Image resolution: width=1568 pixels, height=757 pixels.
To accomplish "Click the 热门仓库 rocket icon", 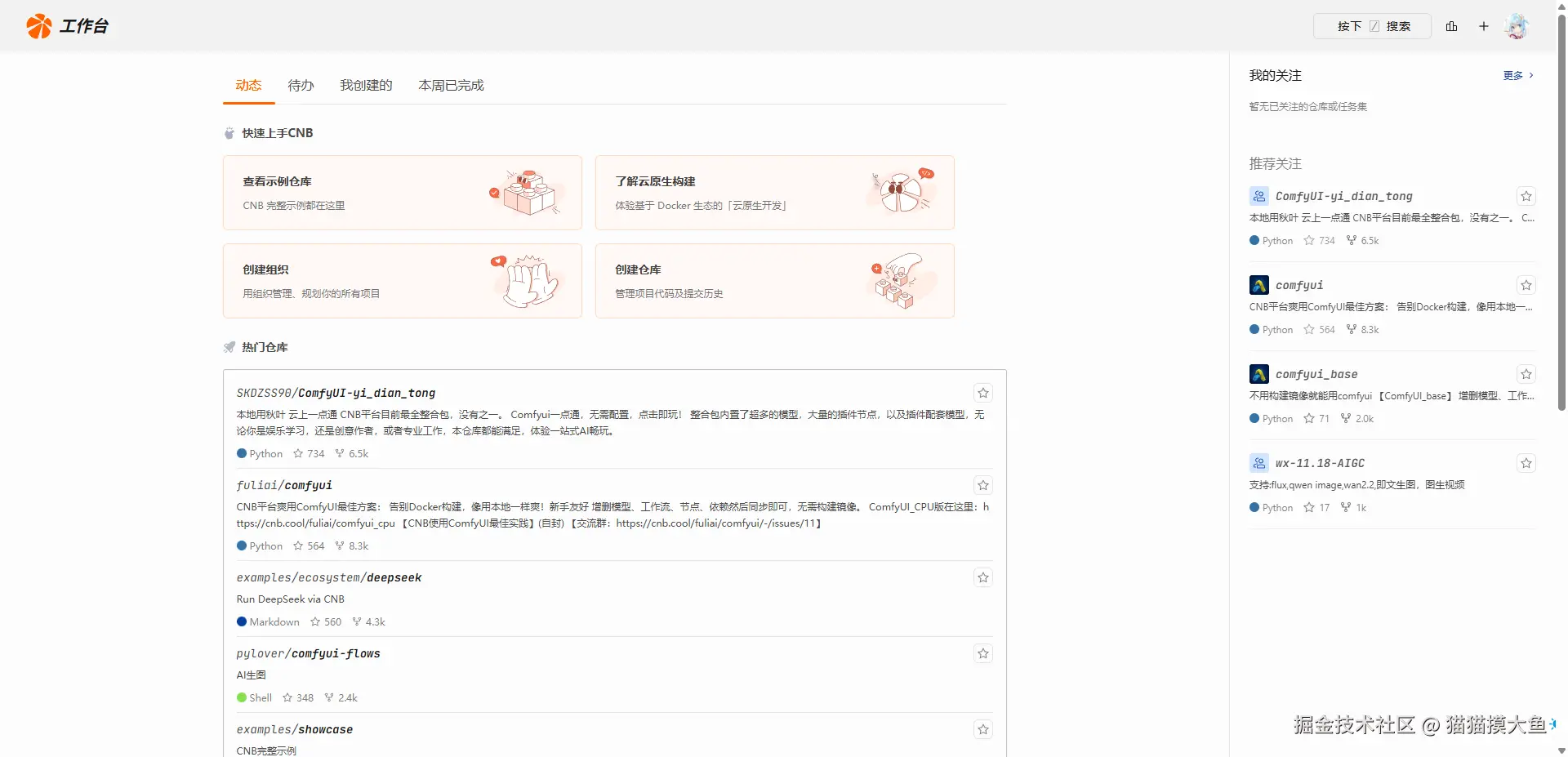I will [x=229, y=347].
